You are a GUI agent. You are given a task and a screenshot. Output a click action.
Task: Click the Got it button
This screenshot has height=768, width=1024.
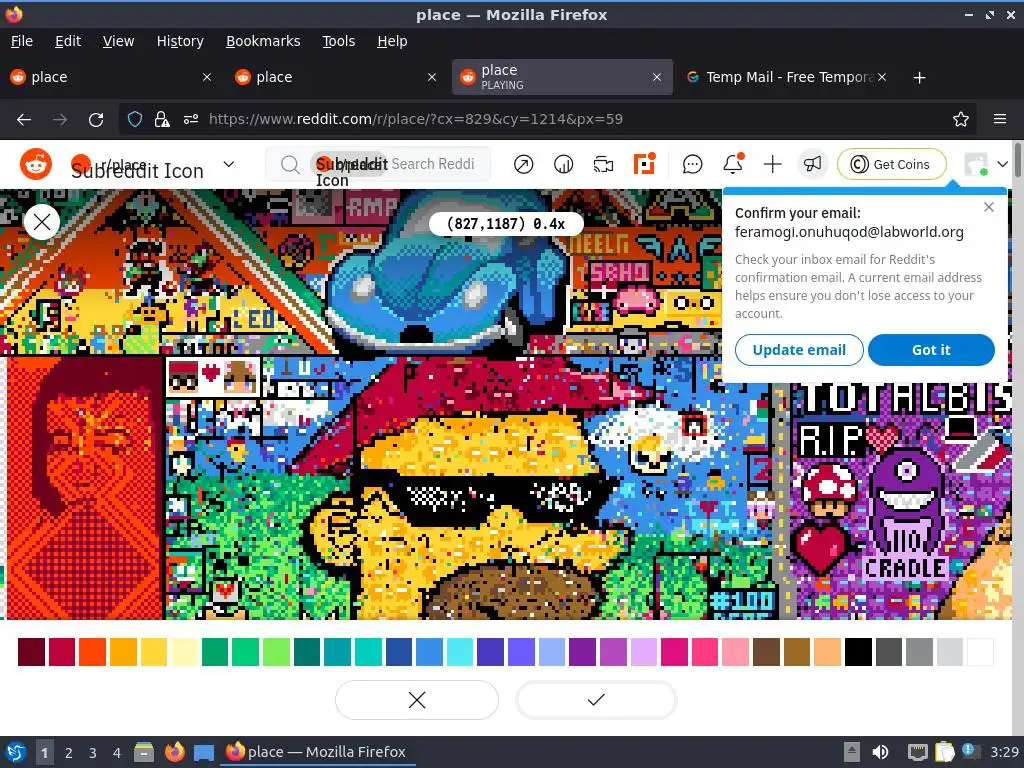(x=931, y=350)
